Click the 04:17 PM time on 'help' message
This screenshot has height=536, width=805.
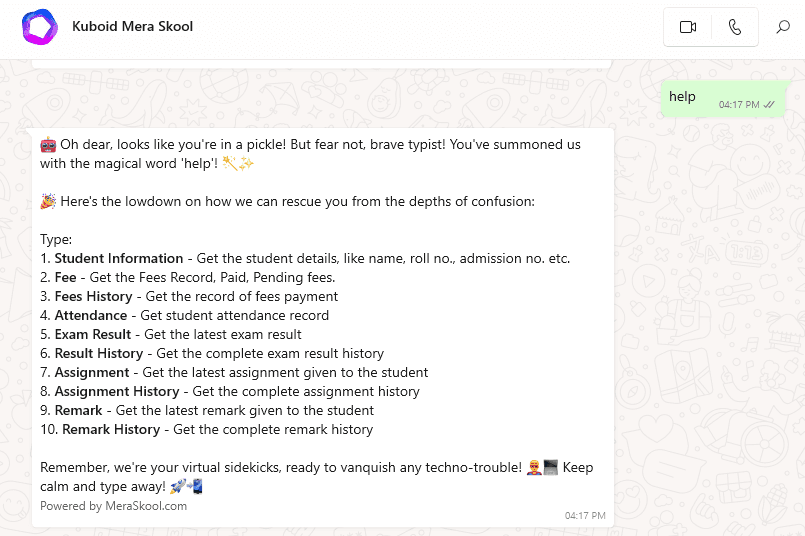click(739, 104)
